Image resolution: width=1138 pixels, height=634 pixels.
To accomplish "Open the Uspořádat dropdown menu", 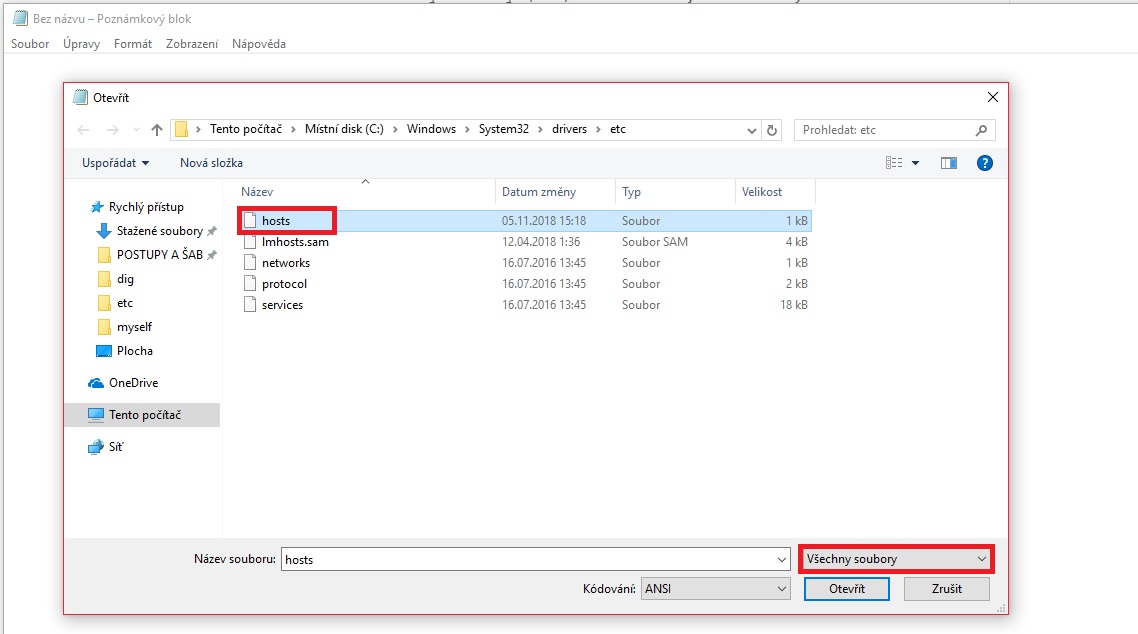I will [117, 163].
